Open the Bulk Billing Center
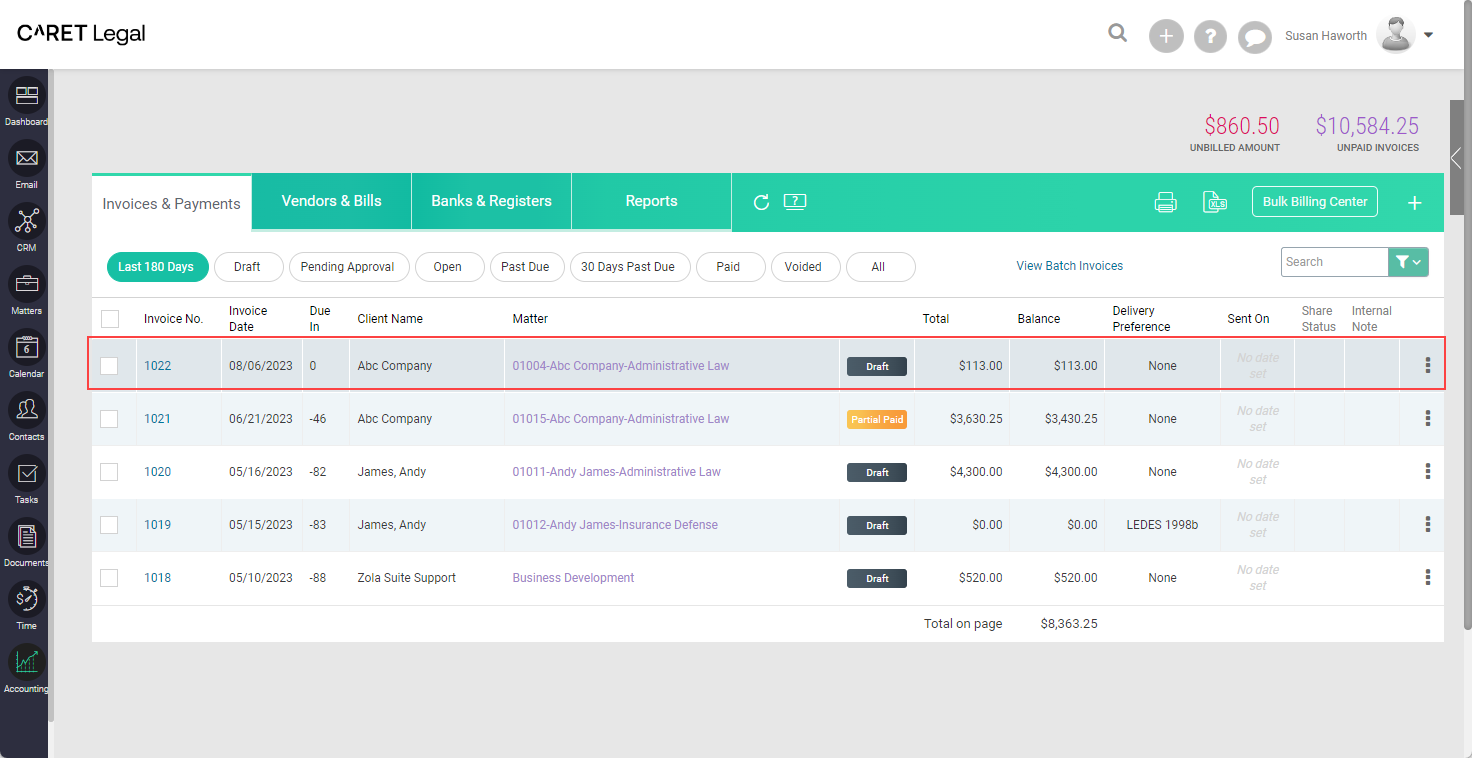Viewport: 1472px width, 758px height. tap(1315, 201)
